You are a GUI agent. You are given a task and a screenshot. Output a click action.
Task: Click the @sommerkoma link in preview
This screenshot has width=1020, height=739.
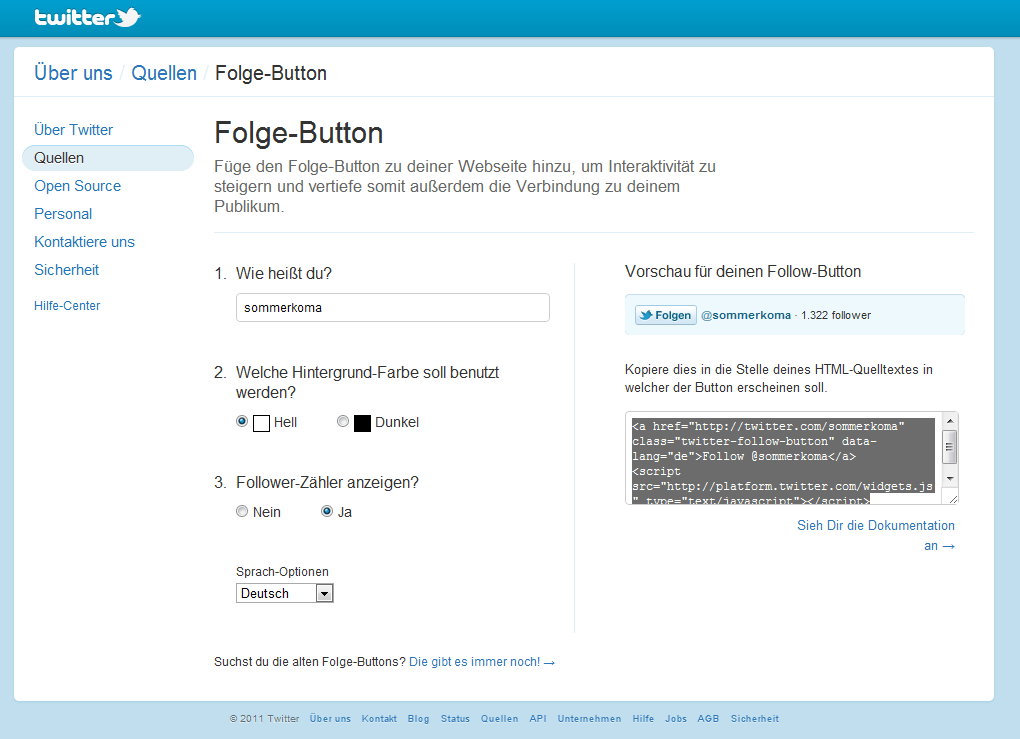(x=745, y=316)
